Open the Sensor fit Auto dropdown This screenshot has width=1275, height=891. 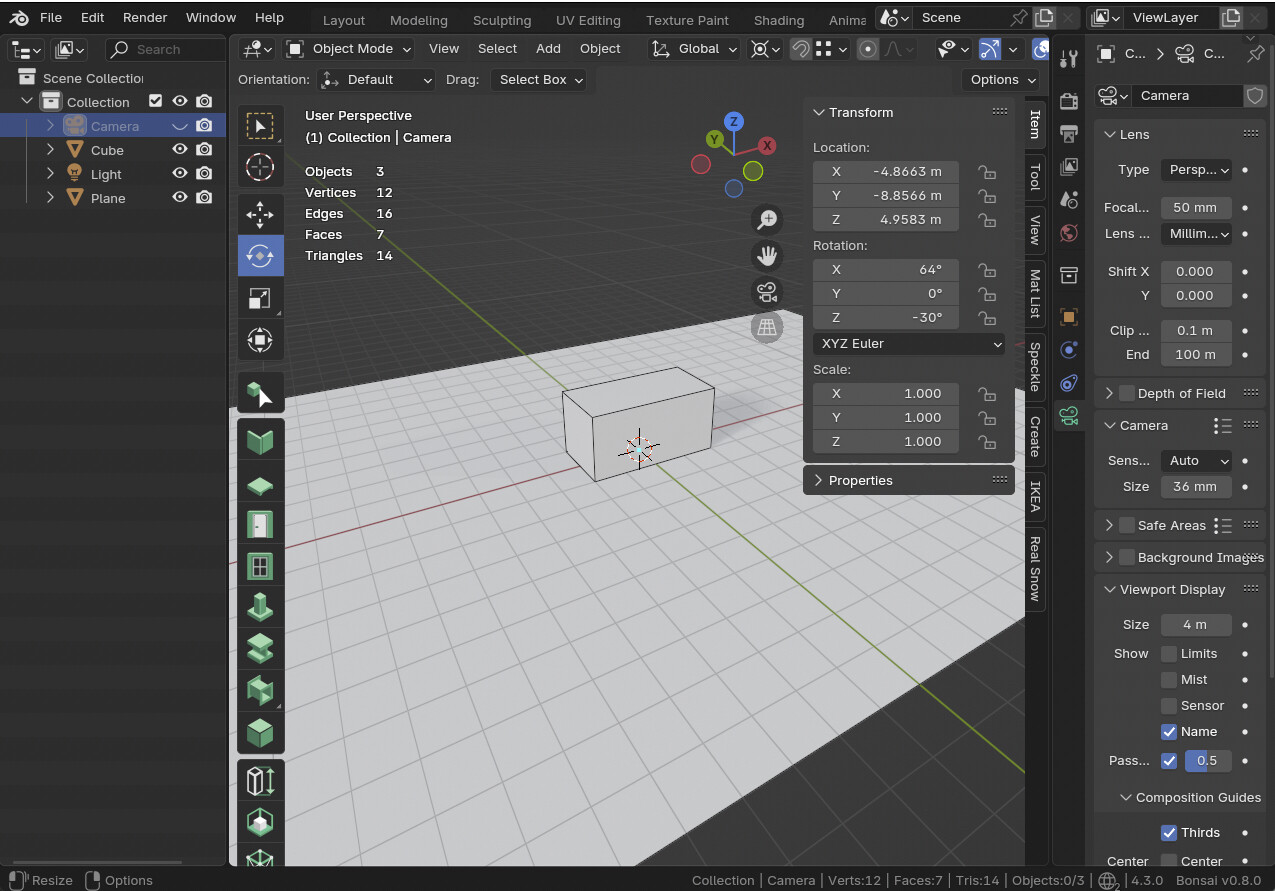coord(1196,461)
